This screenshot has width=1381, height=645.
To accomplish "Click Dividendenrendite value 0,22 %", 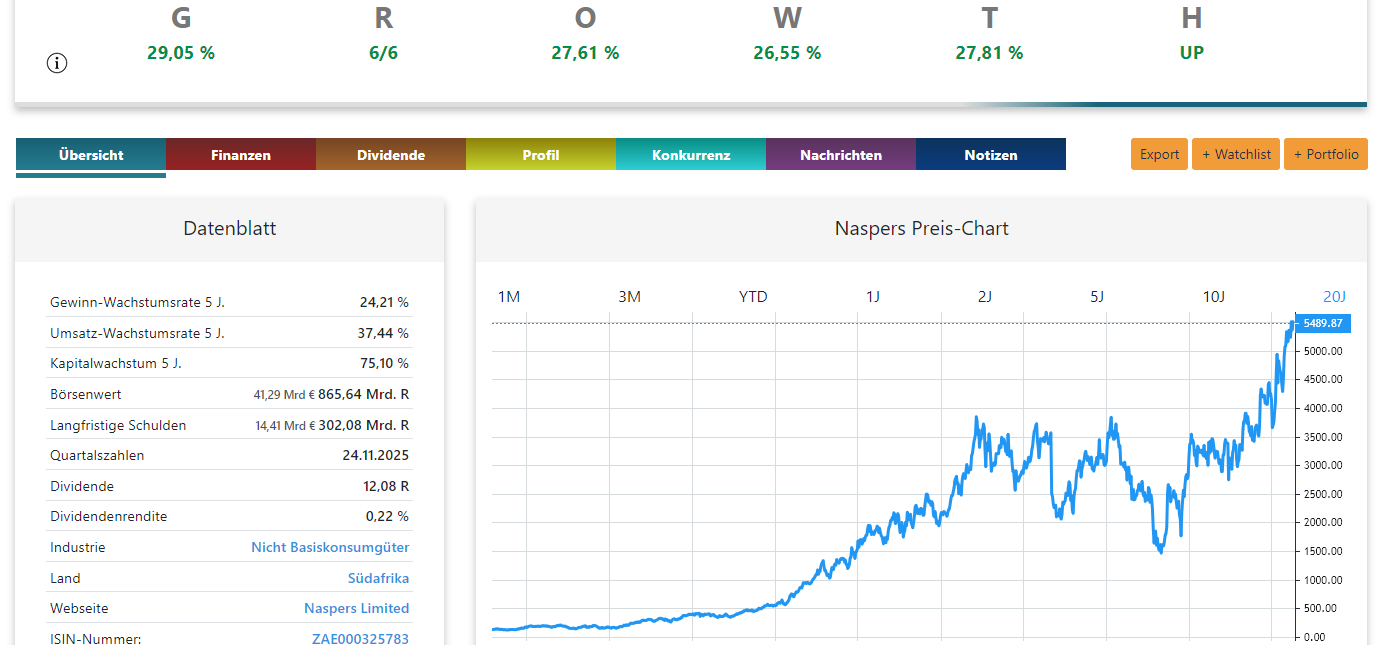I will click(387, 516).
